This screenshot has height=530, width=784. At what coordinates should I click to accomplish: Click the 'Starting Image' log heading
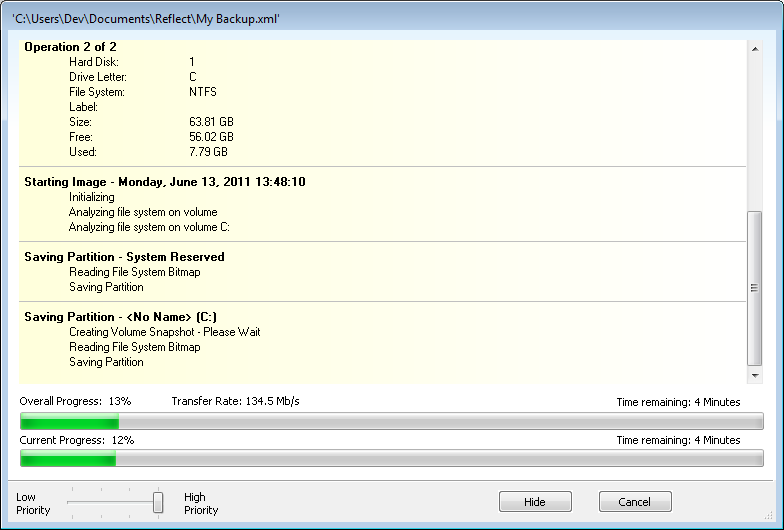(164, 182)
